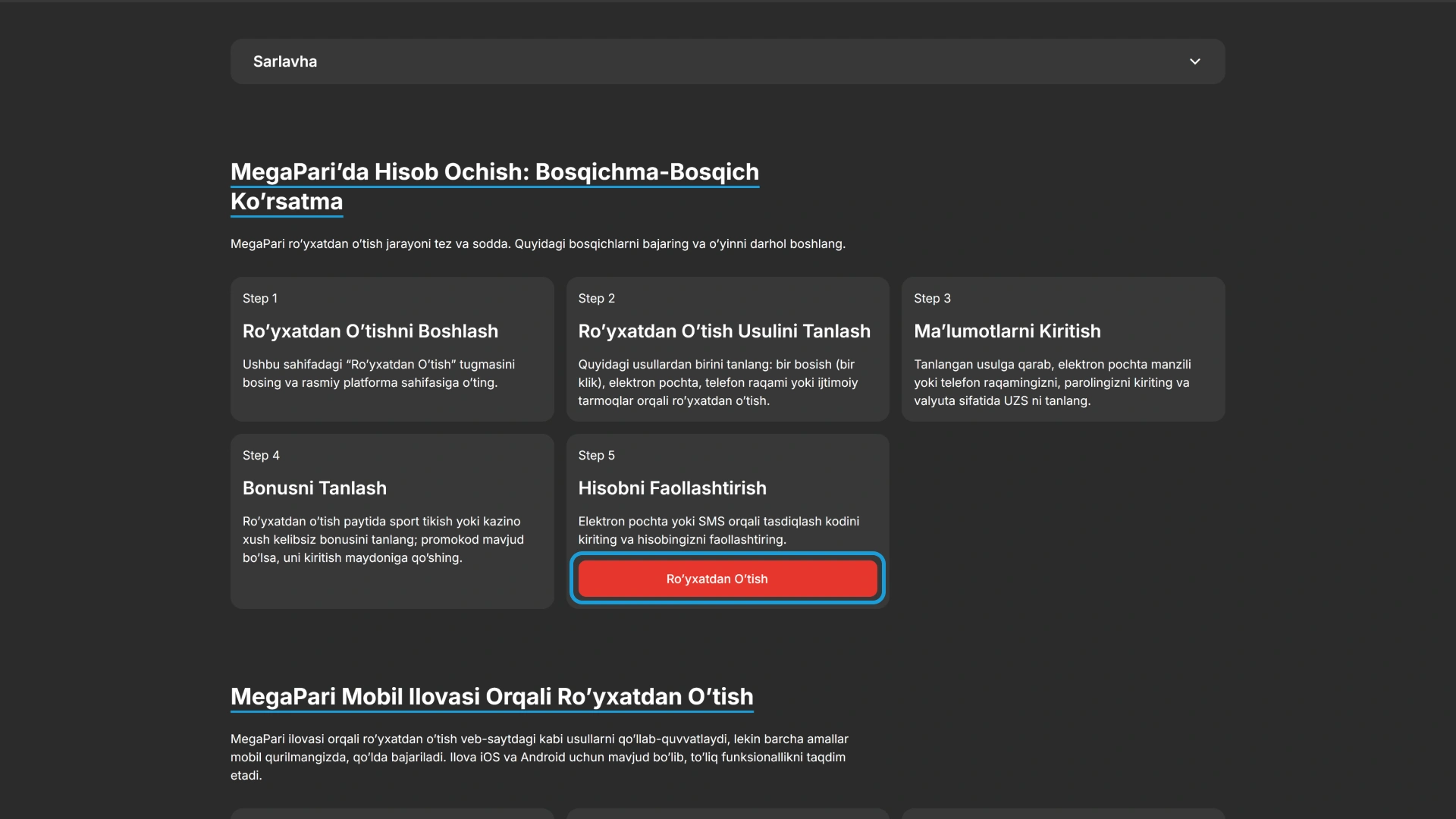Select the title Ro'yxatdan O'tish Usulini Tanlash
This screenshot has height=819, width=1456.
click(x=724, y=331)
